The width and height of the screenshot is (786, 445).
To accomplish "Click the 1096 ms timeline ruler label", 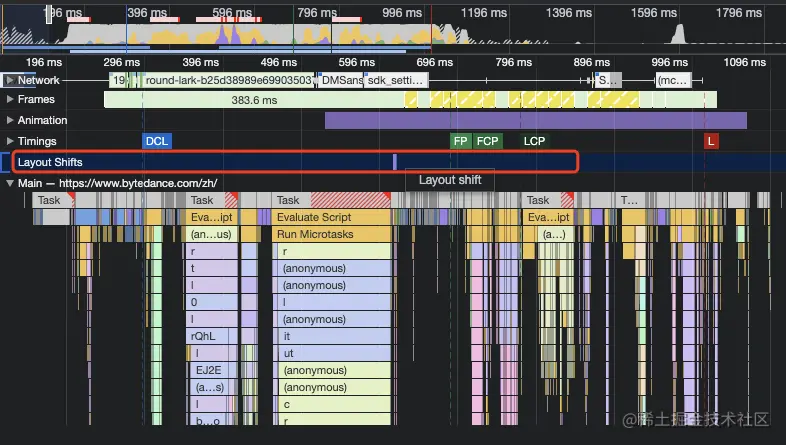I will pos(744,62).
